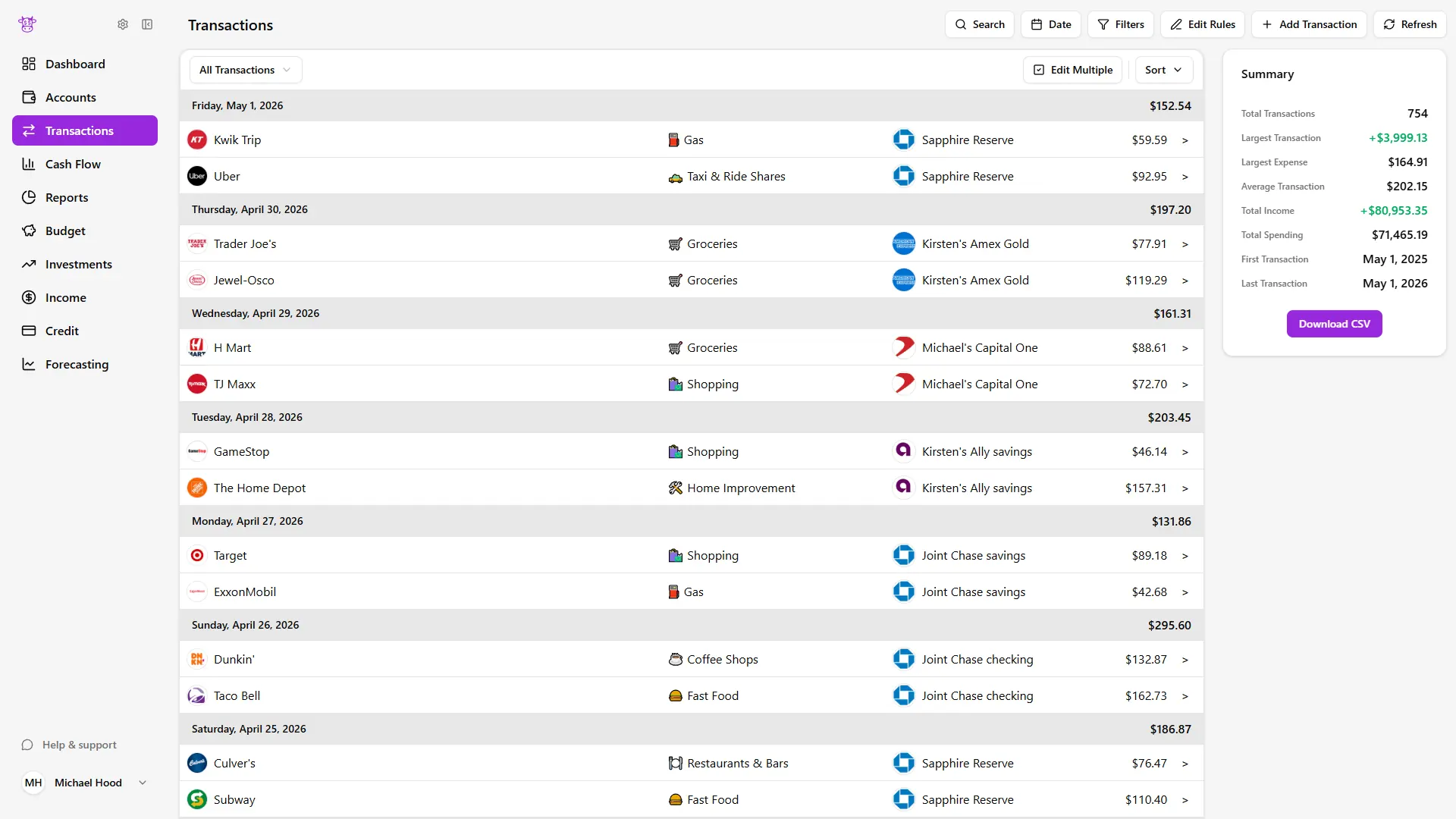Expand the ExxonMobil transaction details arrow

pyautogui.click(x=1185, y=592)
